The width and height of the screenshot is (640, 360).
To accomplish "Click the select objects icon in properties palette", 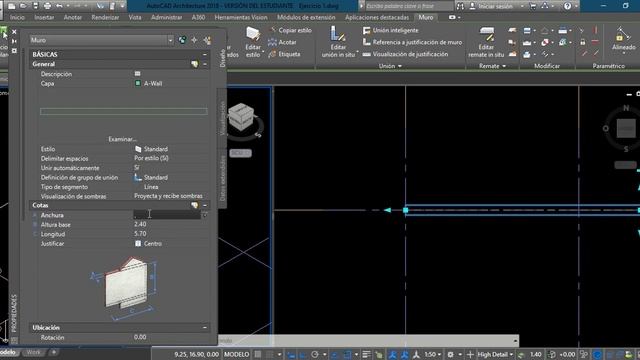I will pos(194,40).
